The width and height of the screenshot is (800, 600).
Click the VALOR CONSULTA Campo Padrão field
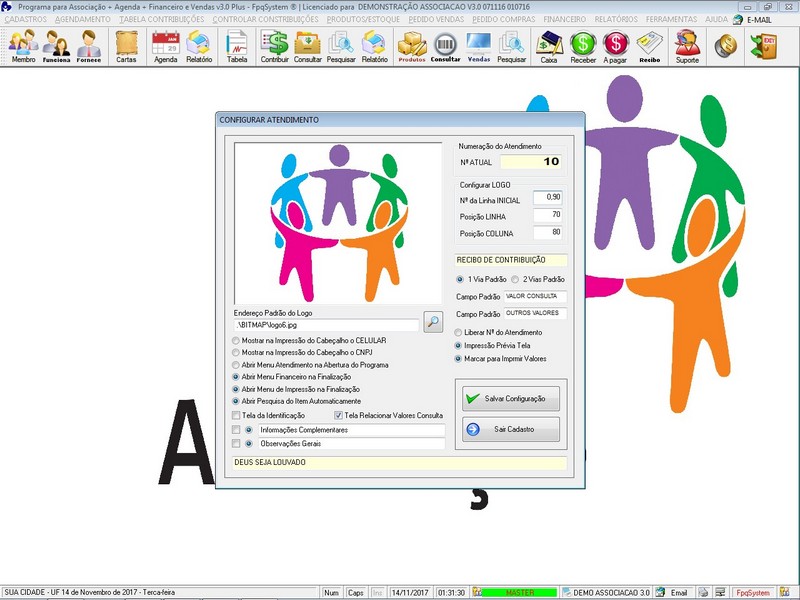pyautogui.click(x=535, y=296)
